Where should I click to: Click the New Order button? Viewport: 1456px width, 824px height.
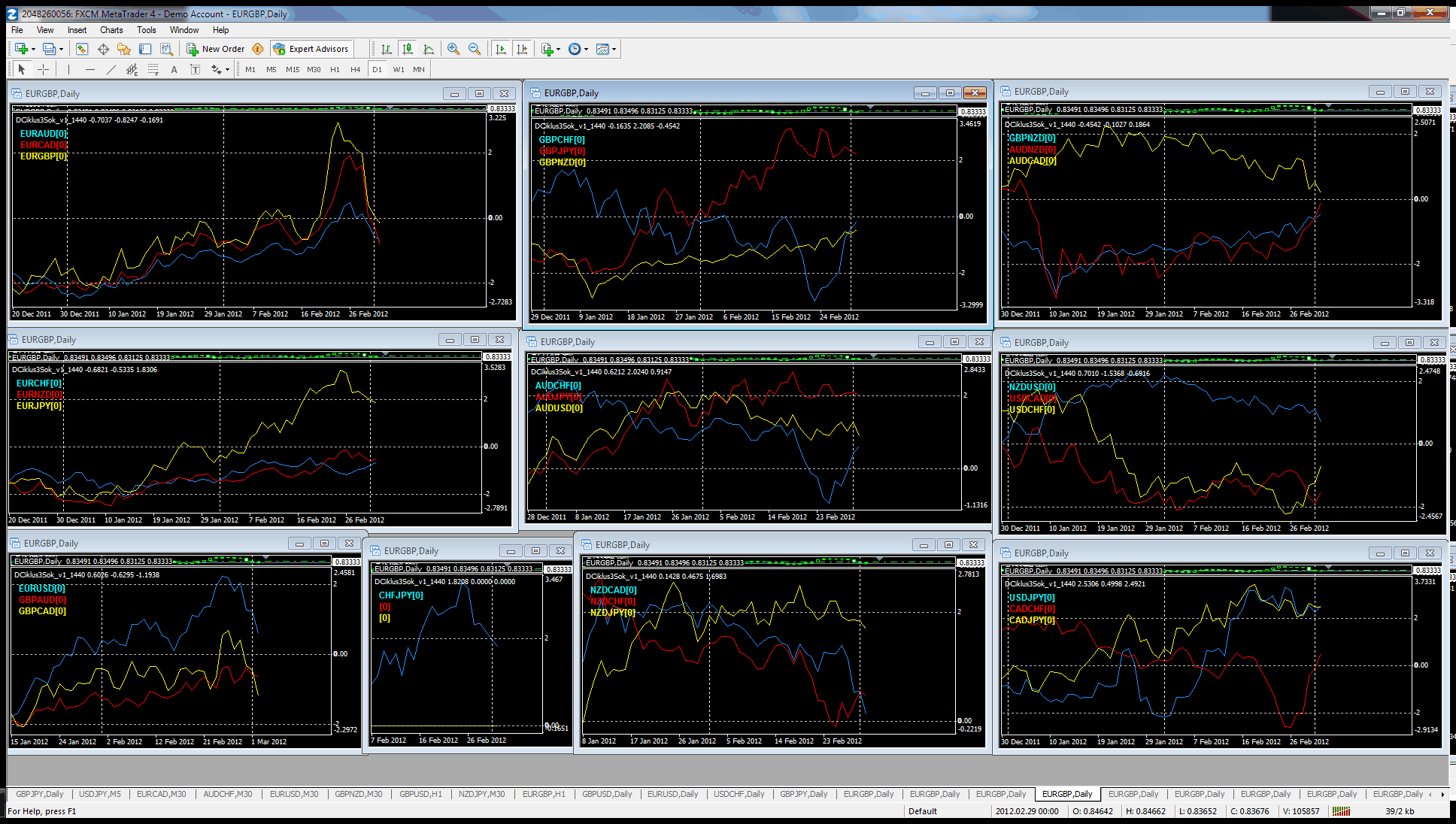click(x=215, y=49)
